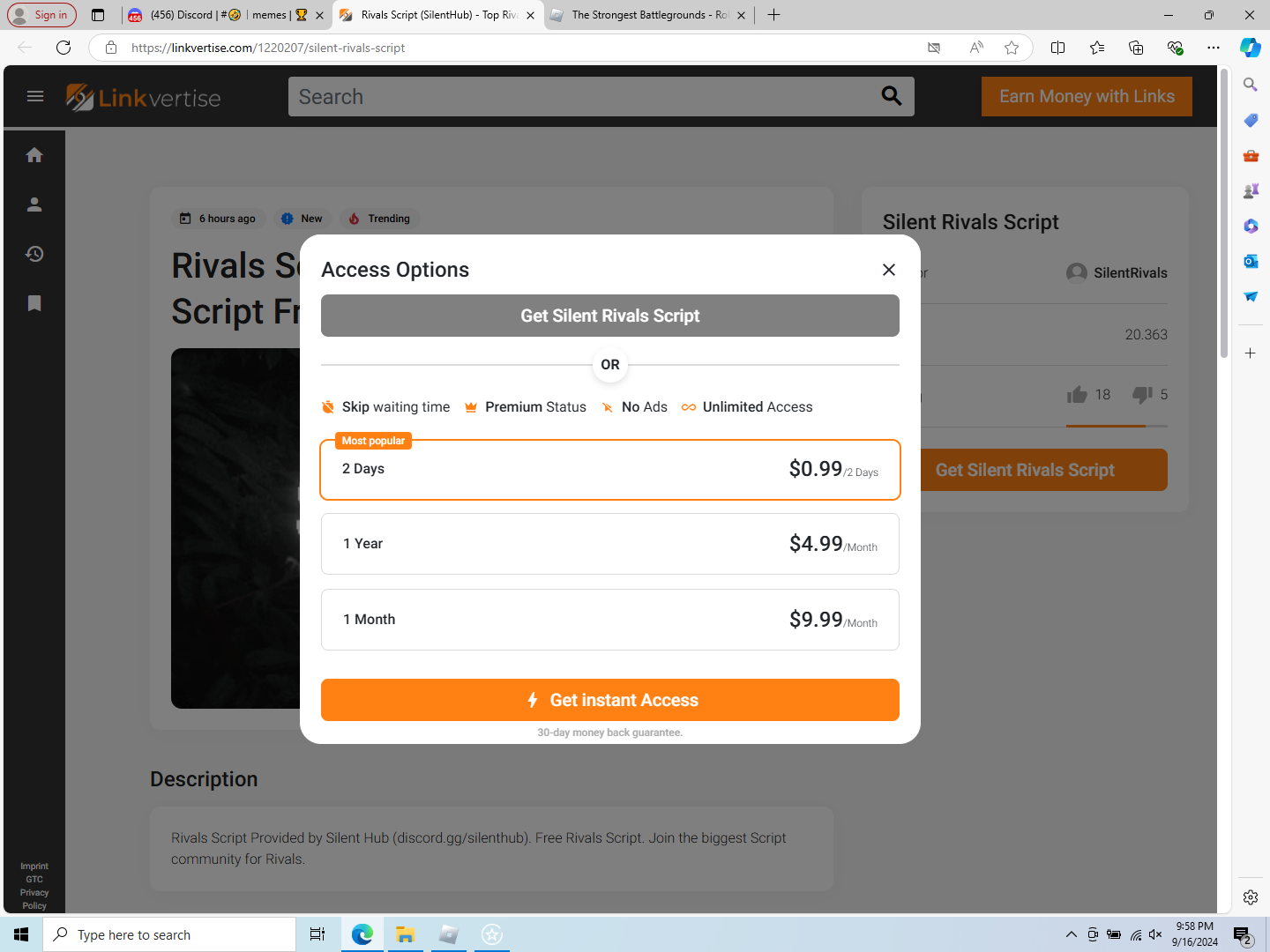This screenshot has width=1270, height=952.
Task: Click the taskbar search box
Action: tap(169, 934)
